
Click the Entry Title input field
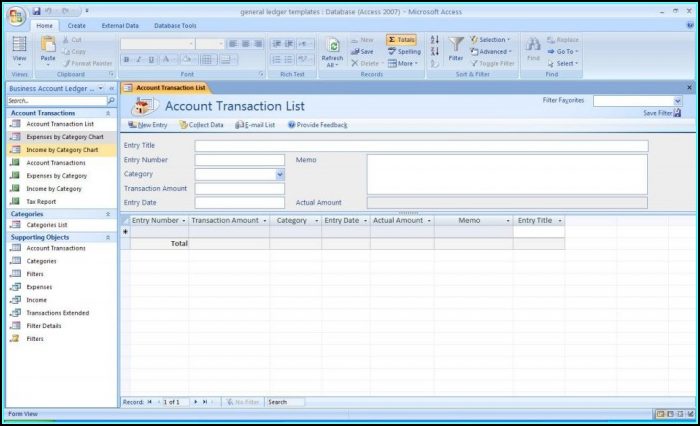coord(421,146)
